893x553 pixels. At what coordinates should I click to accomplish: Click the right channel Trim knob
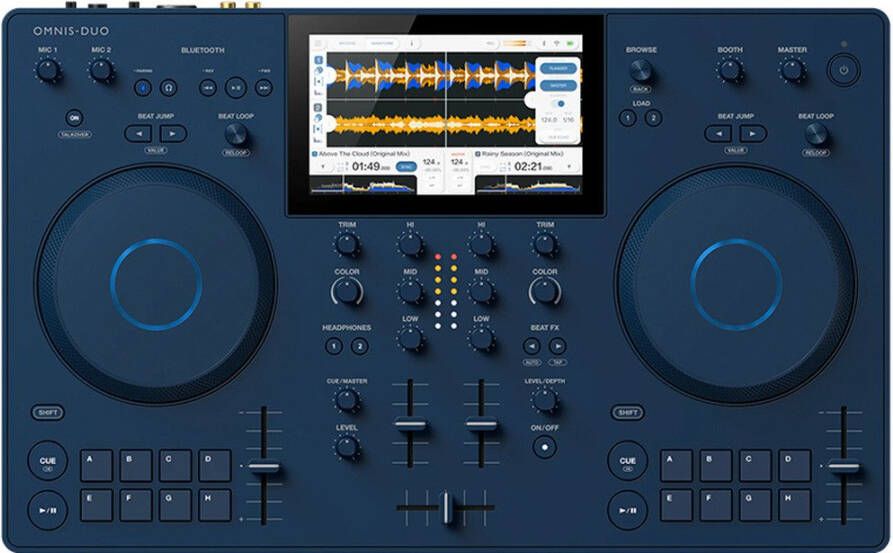point(544,245)
